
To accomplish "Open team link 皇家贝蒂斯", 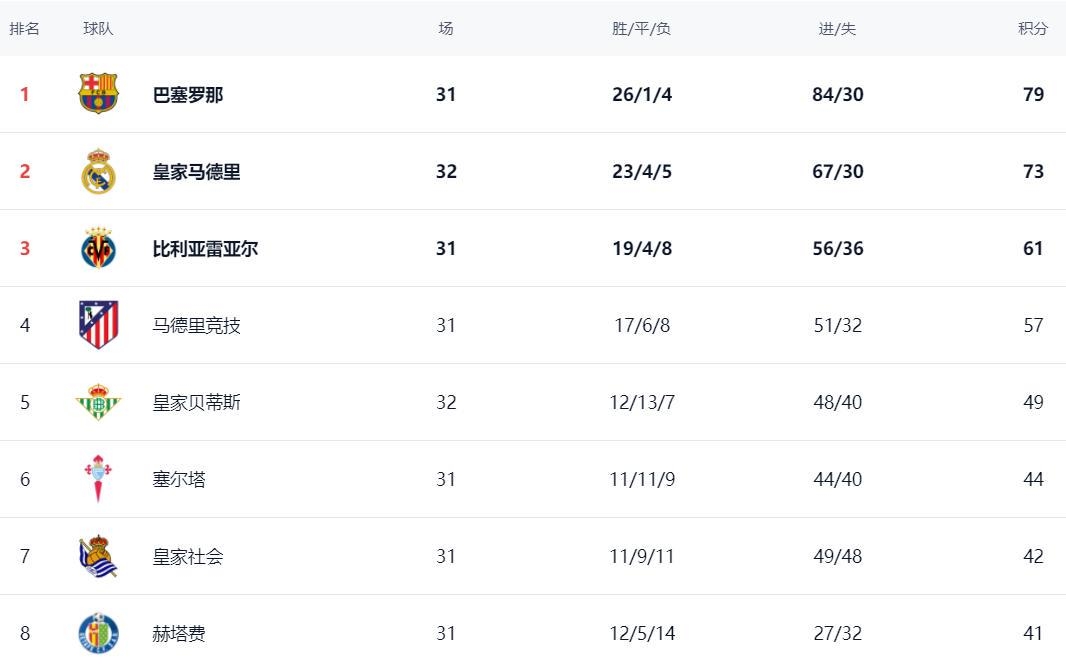I will coord(196,403).
